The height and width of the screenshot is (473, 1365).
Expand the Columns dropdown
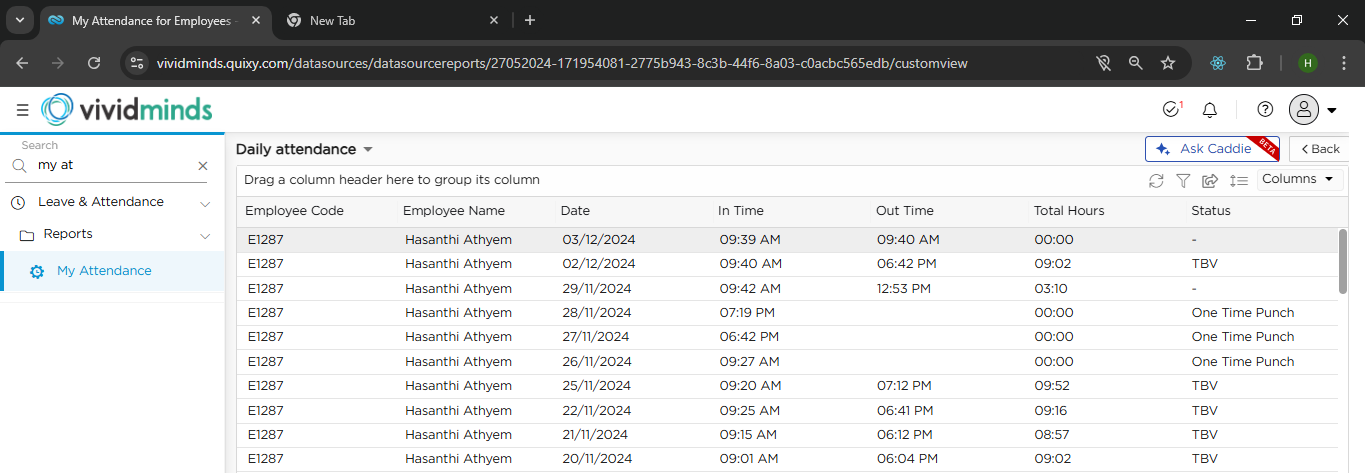coord(1299,179)
